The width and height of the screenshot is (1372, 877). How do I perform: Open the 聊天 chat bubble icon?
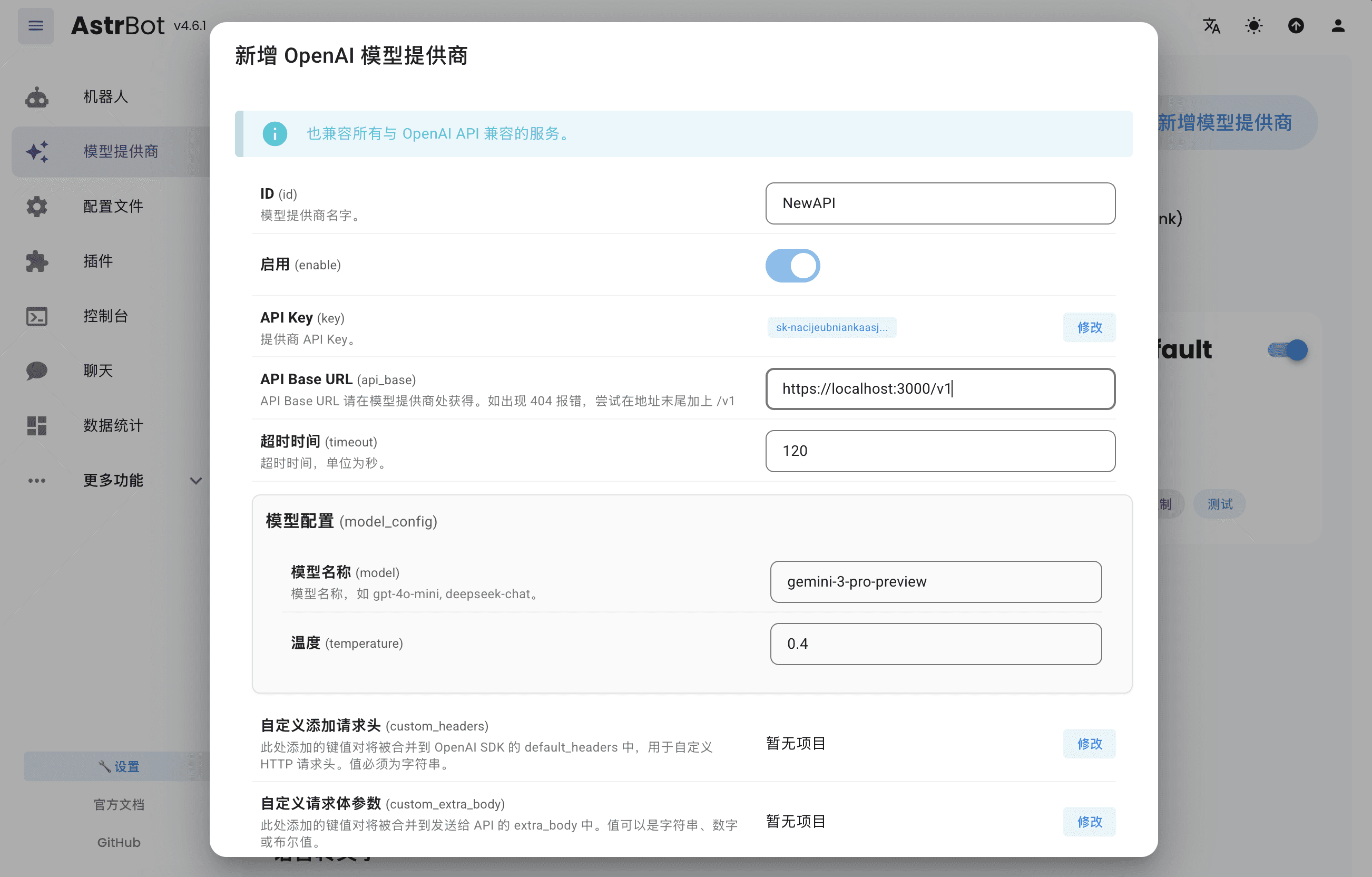pyautogui.click(x=36, y=371)
